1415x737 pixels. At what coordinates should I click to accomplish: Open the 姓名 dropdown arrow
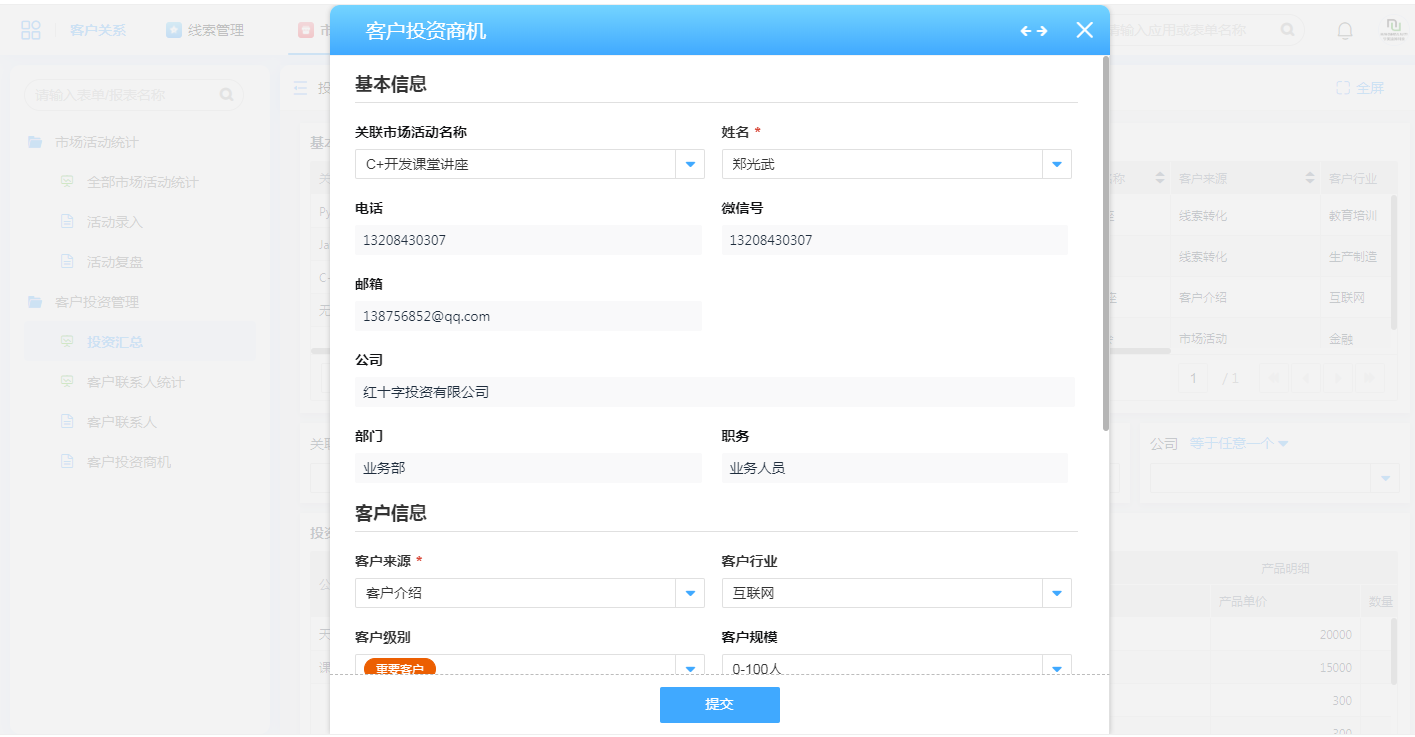coord(1057,164)
